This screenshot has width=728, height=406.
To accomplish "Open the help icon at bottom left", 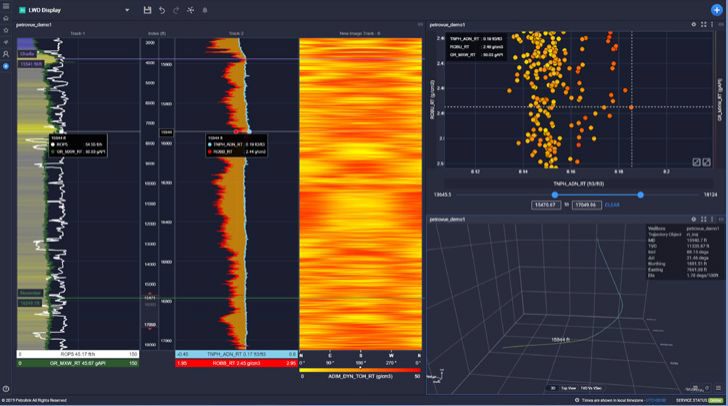I will click(5, 389).
